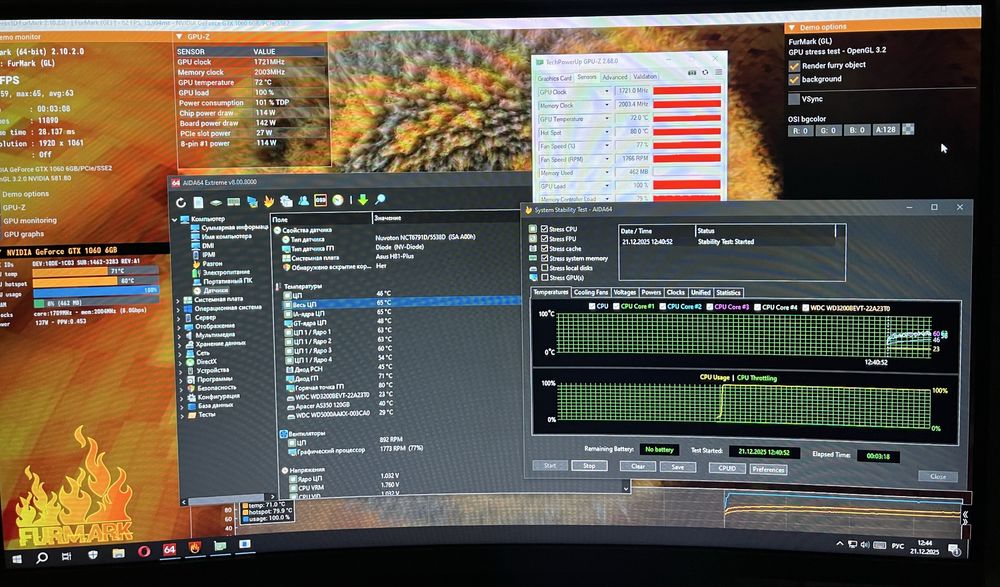This screenshot has height=587, width=1000.
Task: Open the Statistics tab in Stability Test
Action: click(x=728, y=293)
